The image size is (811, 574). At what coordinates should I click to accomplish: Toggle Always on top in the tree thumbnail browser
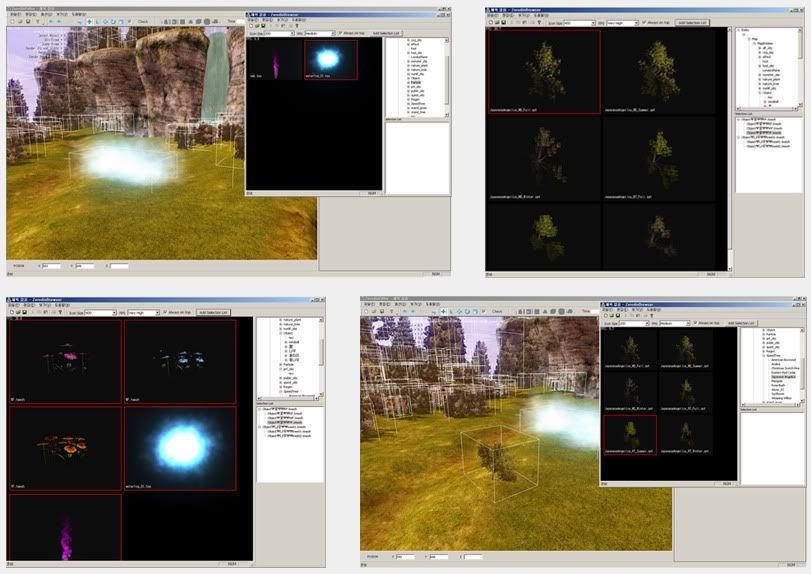click(x=657, y=23)
